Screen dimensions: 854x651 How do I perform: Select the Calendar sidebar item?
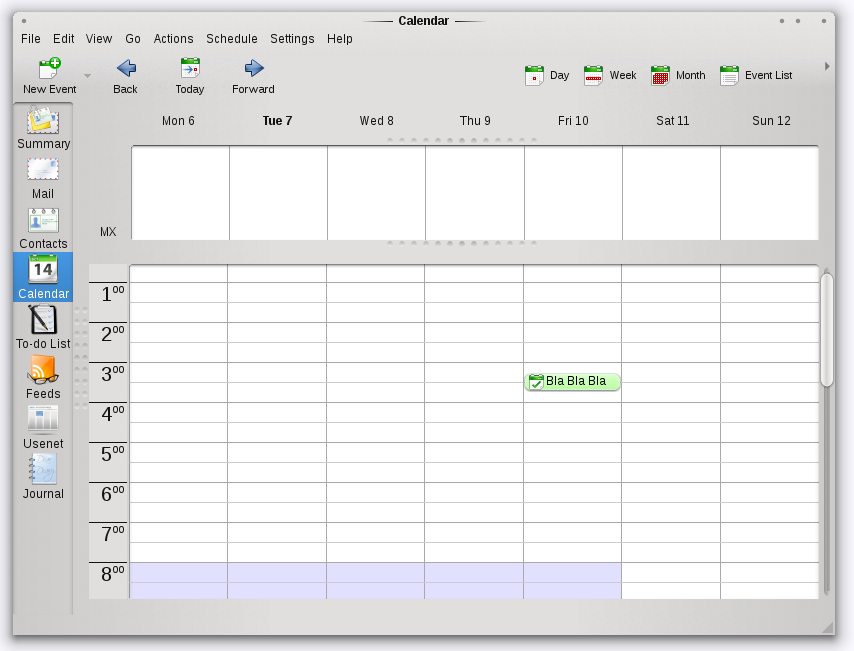tap(43, 277)
